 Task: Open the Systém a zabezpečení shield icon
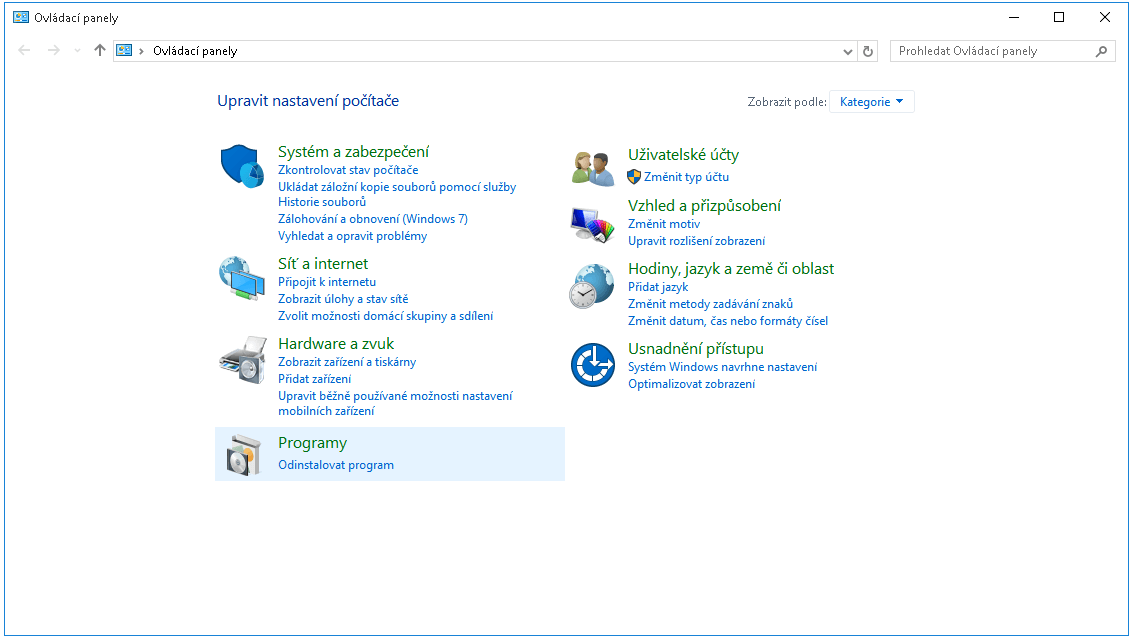click(x=242, y=166)
